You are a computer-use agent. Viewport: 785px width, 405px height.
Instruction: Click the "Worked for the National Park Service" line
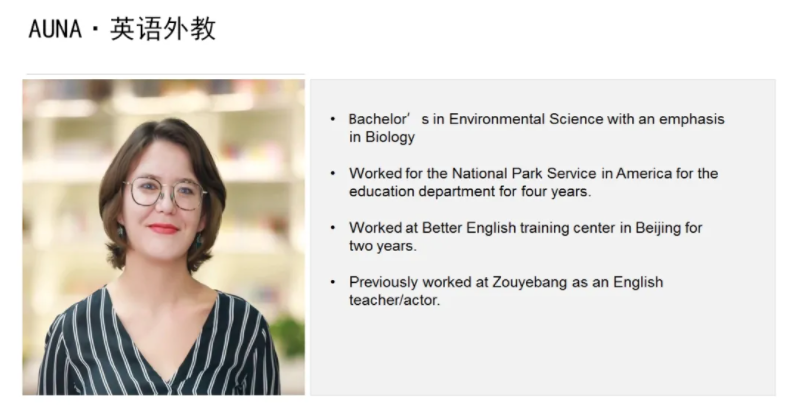[x=533, y=173]
